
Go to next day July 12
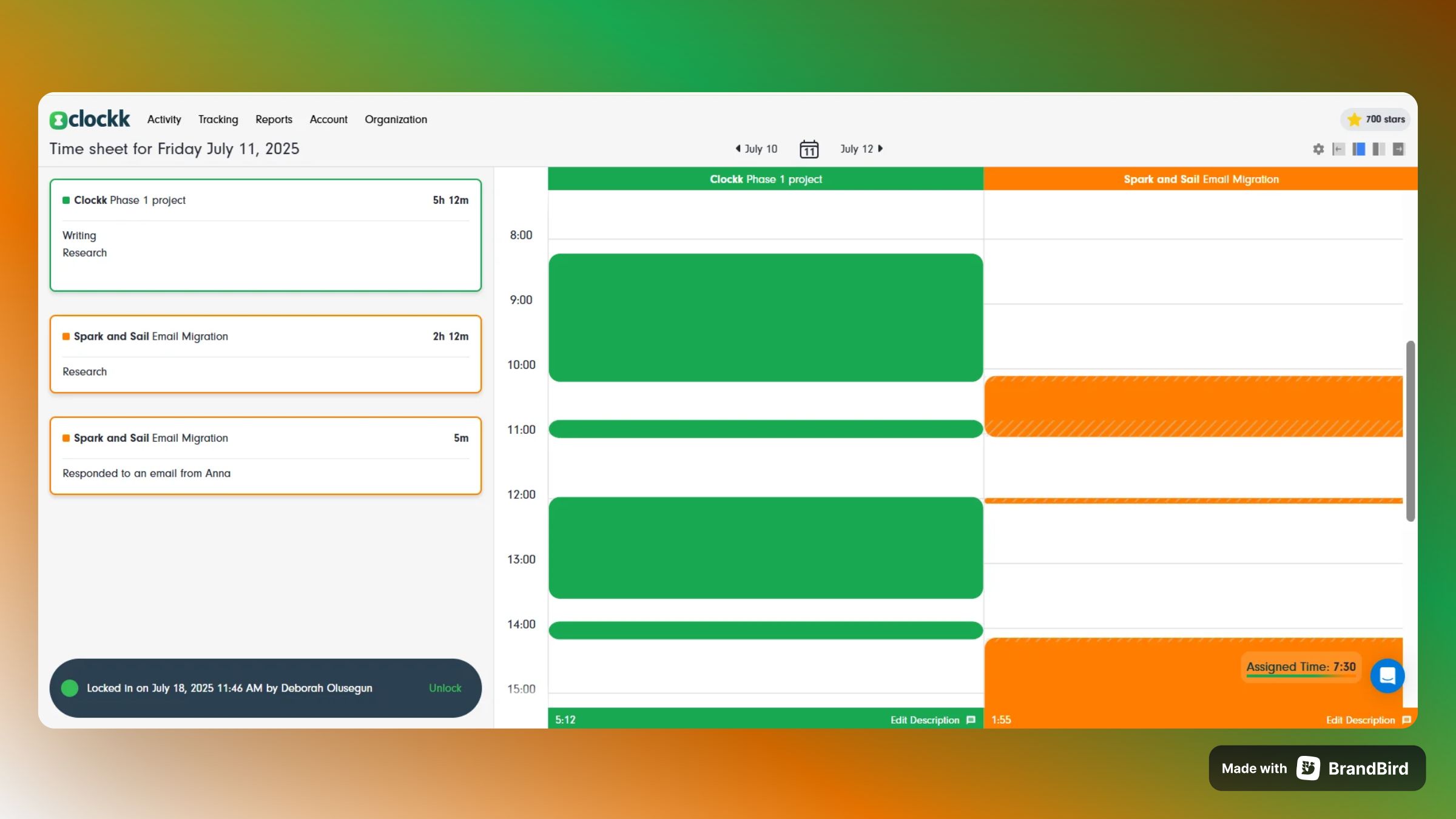click(861, 149)
